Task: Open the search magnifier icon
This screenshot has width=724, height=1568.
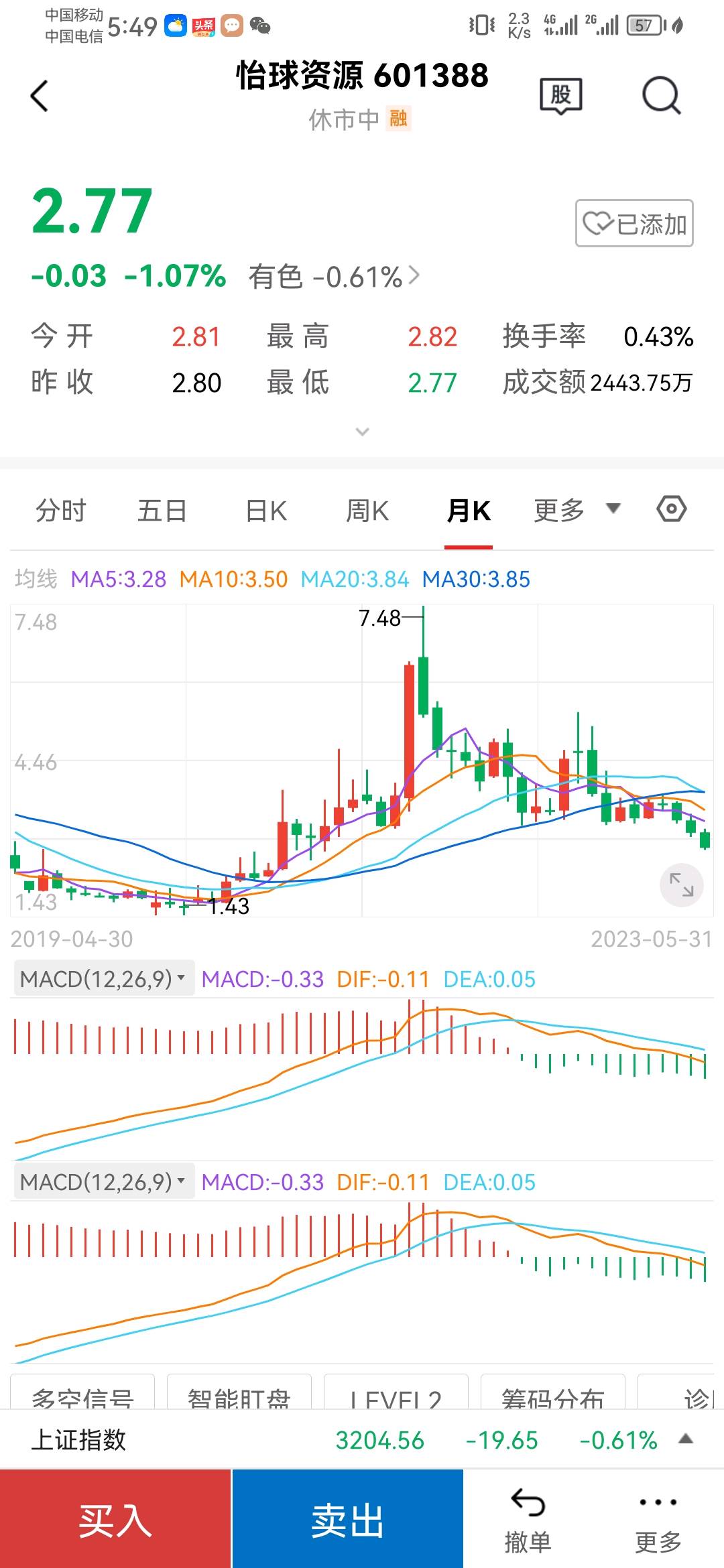Action: (661, 96)
